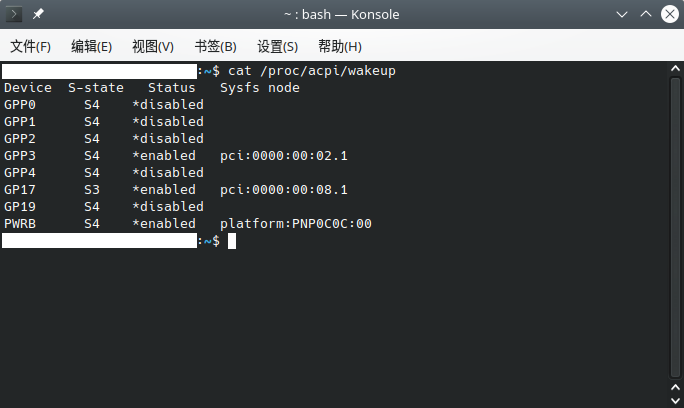Open the 视图(V) menu
684x408 pixels.
tap(153, 46)
